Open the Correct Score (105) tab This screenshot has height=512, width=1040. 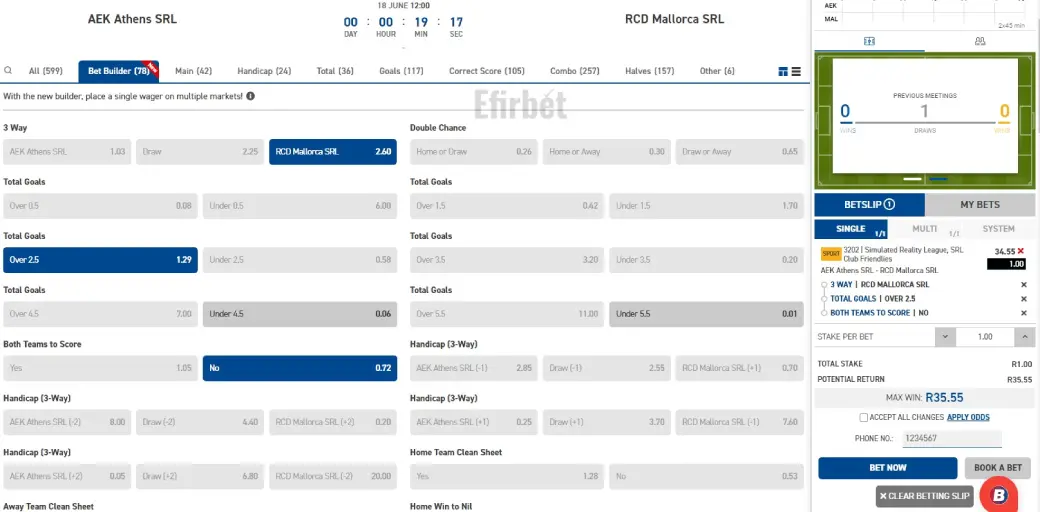487,71
